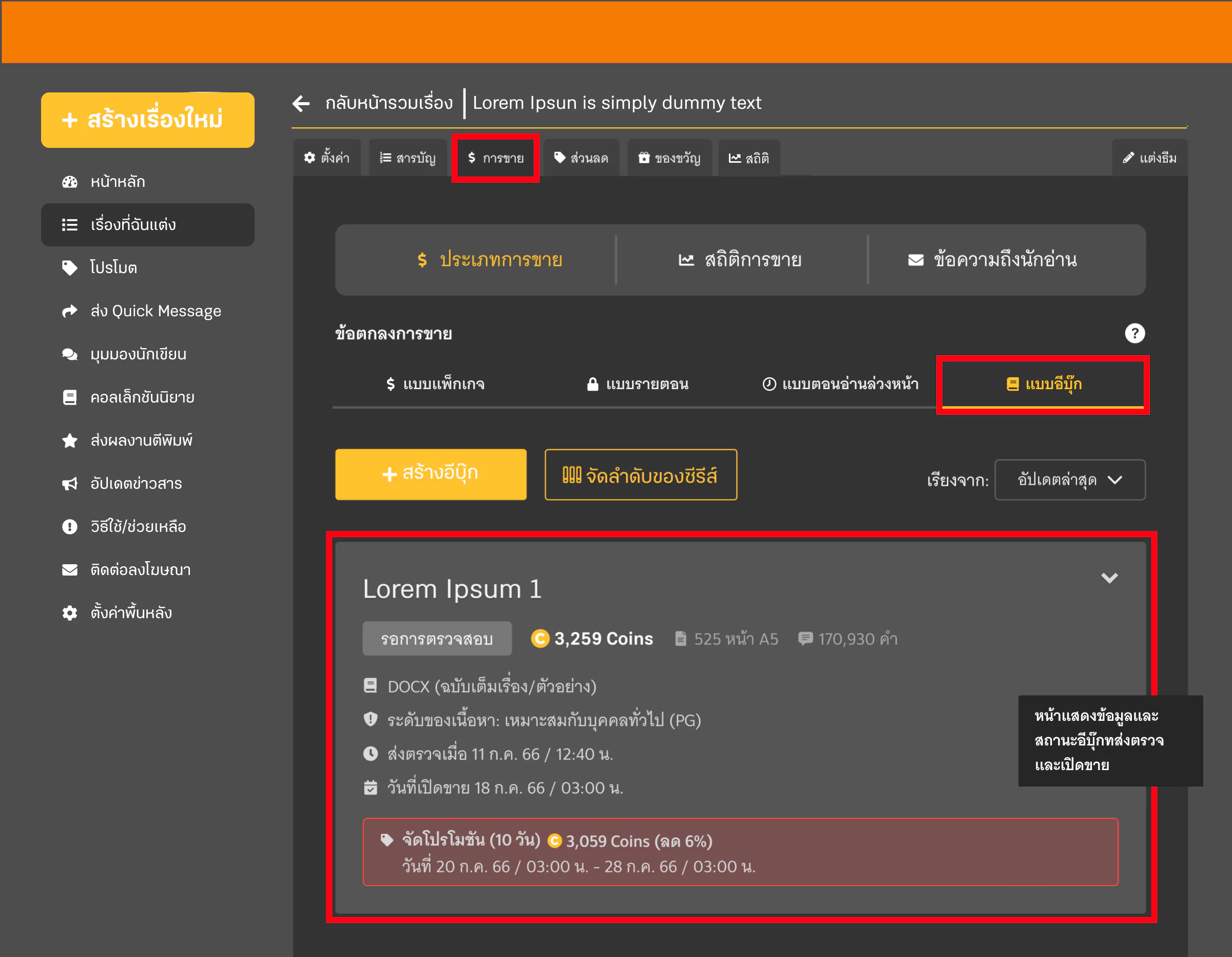Click the จัดลำดับของซีรีส์ button
The height and width of the screenshot is (957, 1232).
click(x=640, y=474)
